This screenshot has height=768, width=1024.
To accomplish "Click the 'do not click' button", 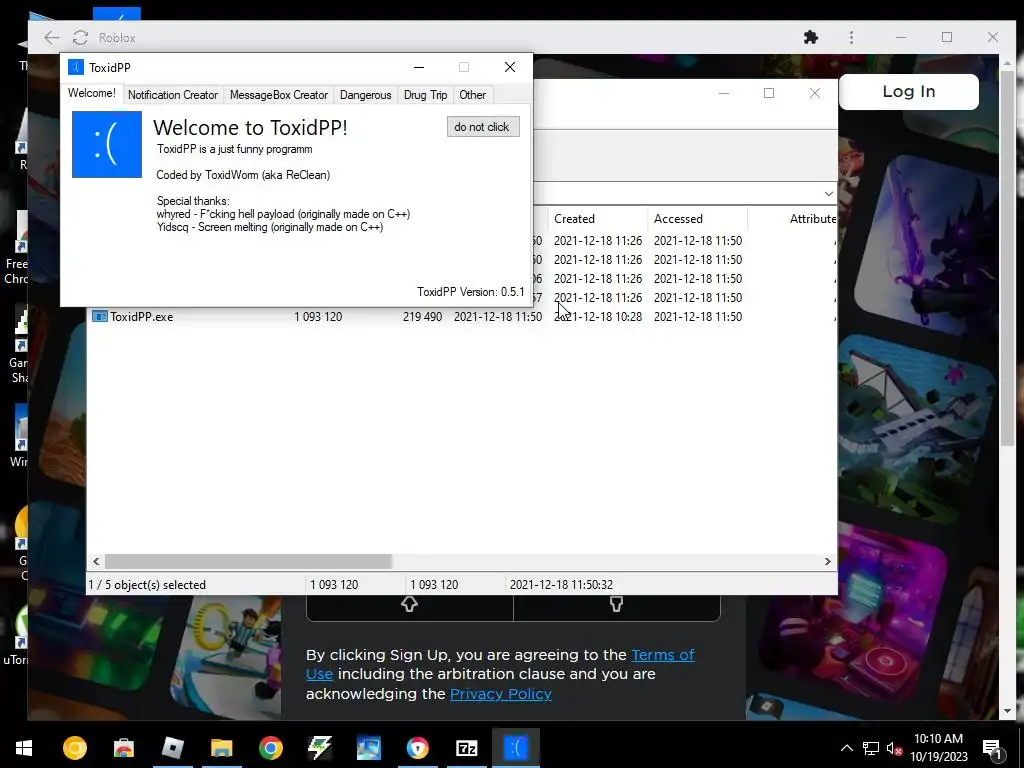I will [483, 127].
